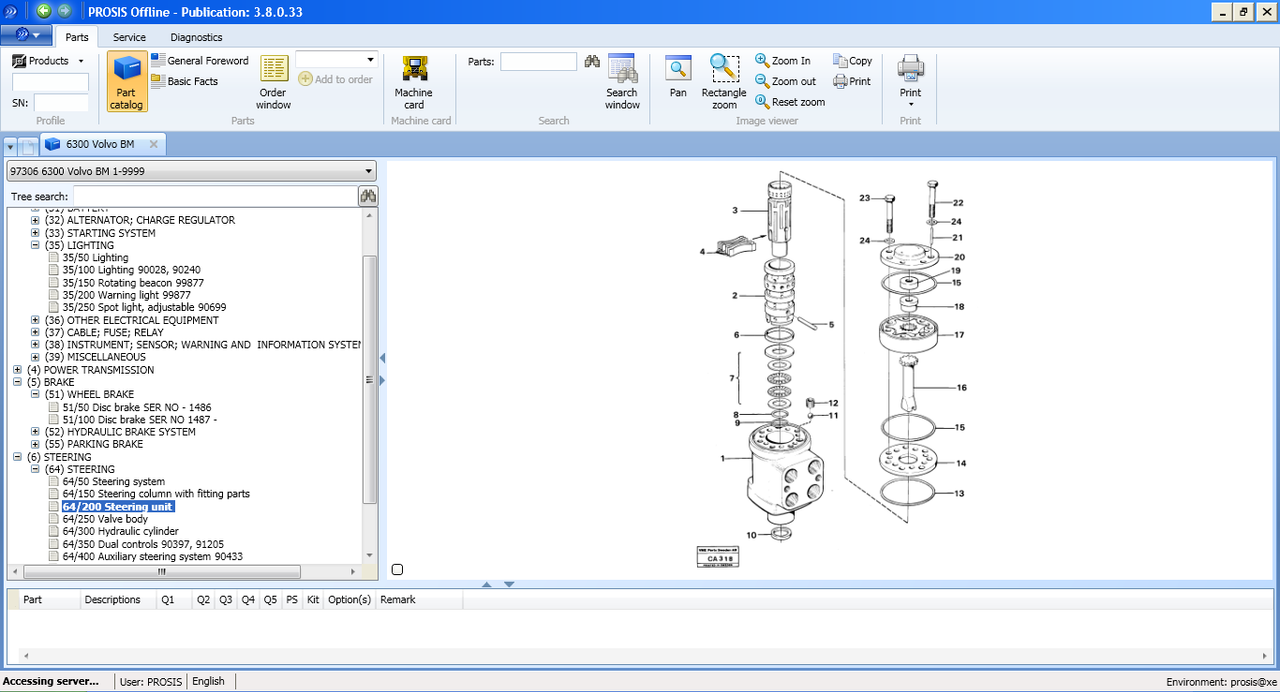Image resolution: width=1280 pixels, height=692 pixels.
Task: Select 64/250 Valve body
Action: (105, 519)
